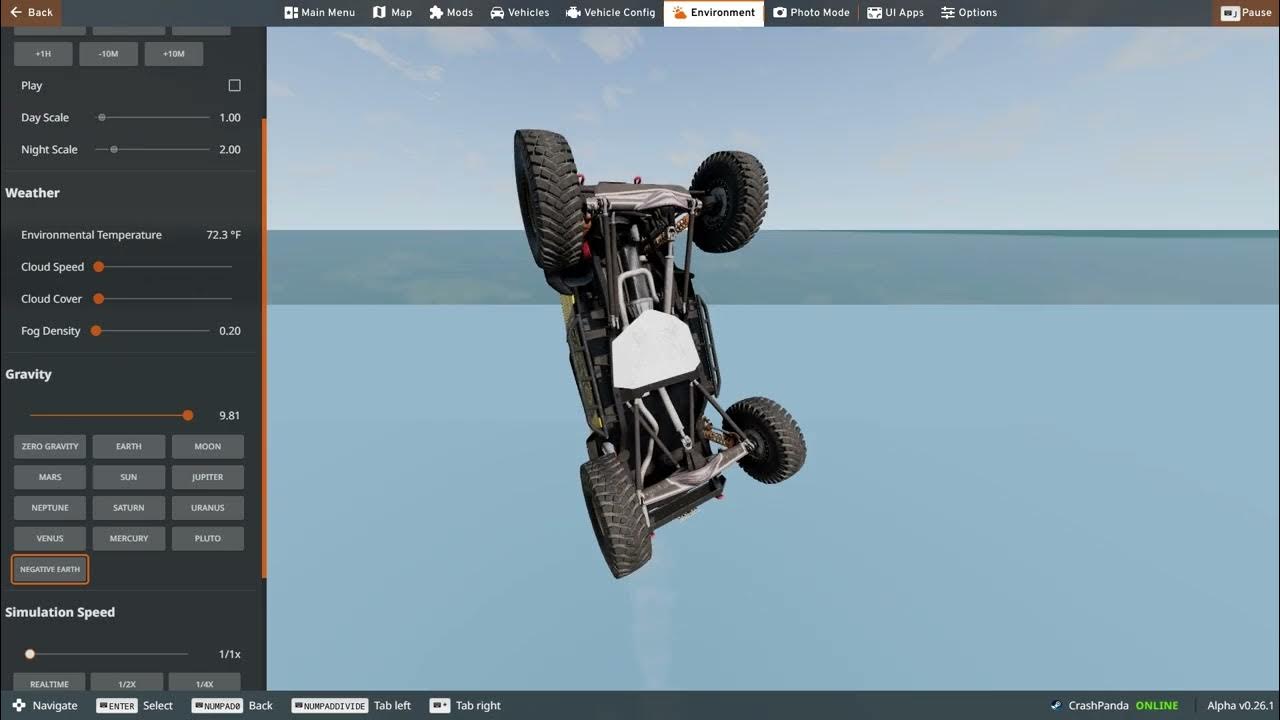Click the Alpha v0.26.1 version label
The width and height of the screenshot is (1280, 720).
click(x=1240, y=706)
